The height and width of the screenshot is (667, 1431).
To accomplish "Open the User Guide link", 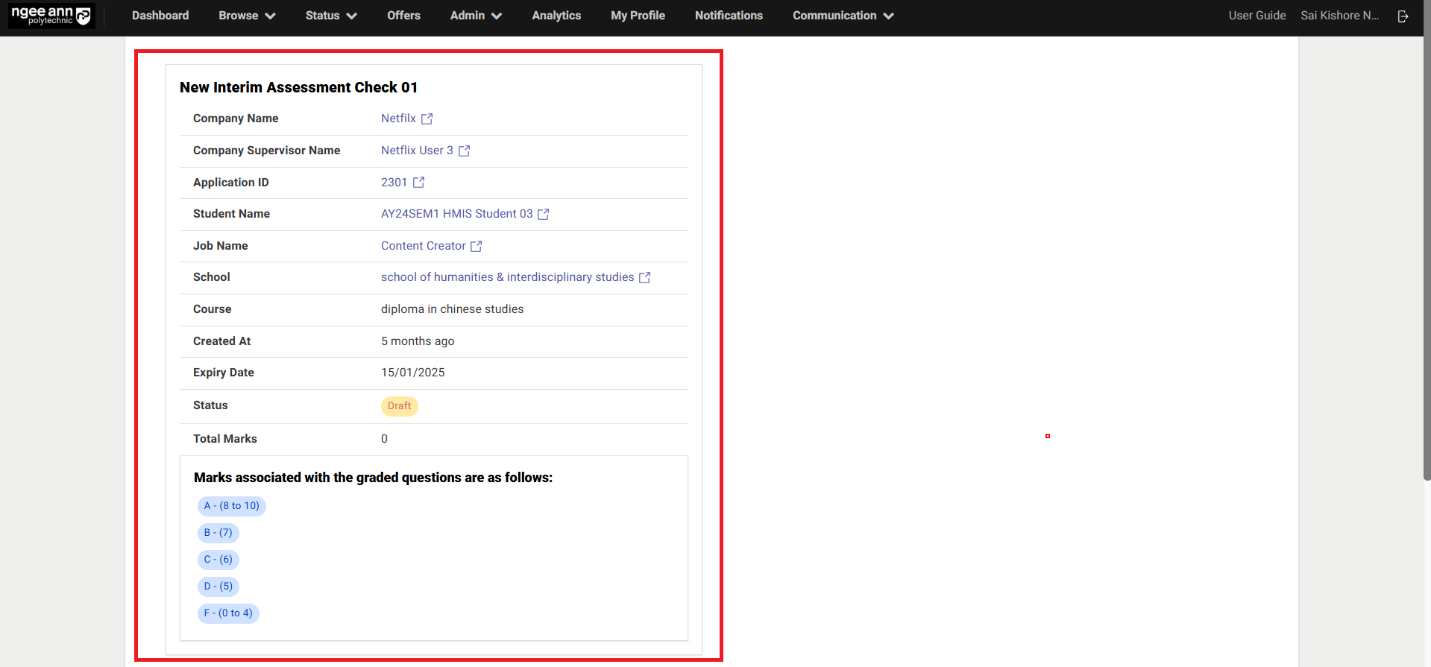I will point(1257,15).
